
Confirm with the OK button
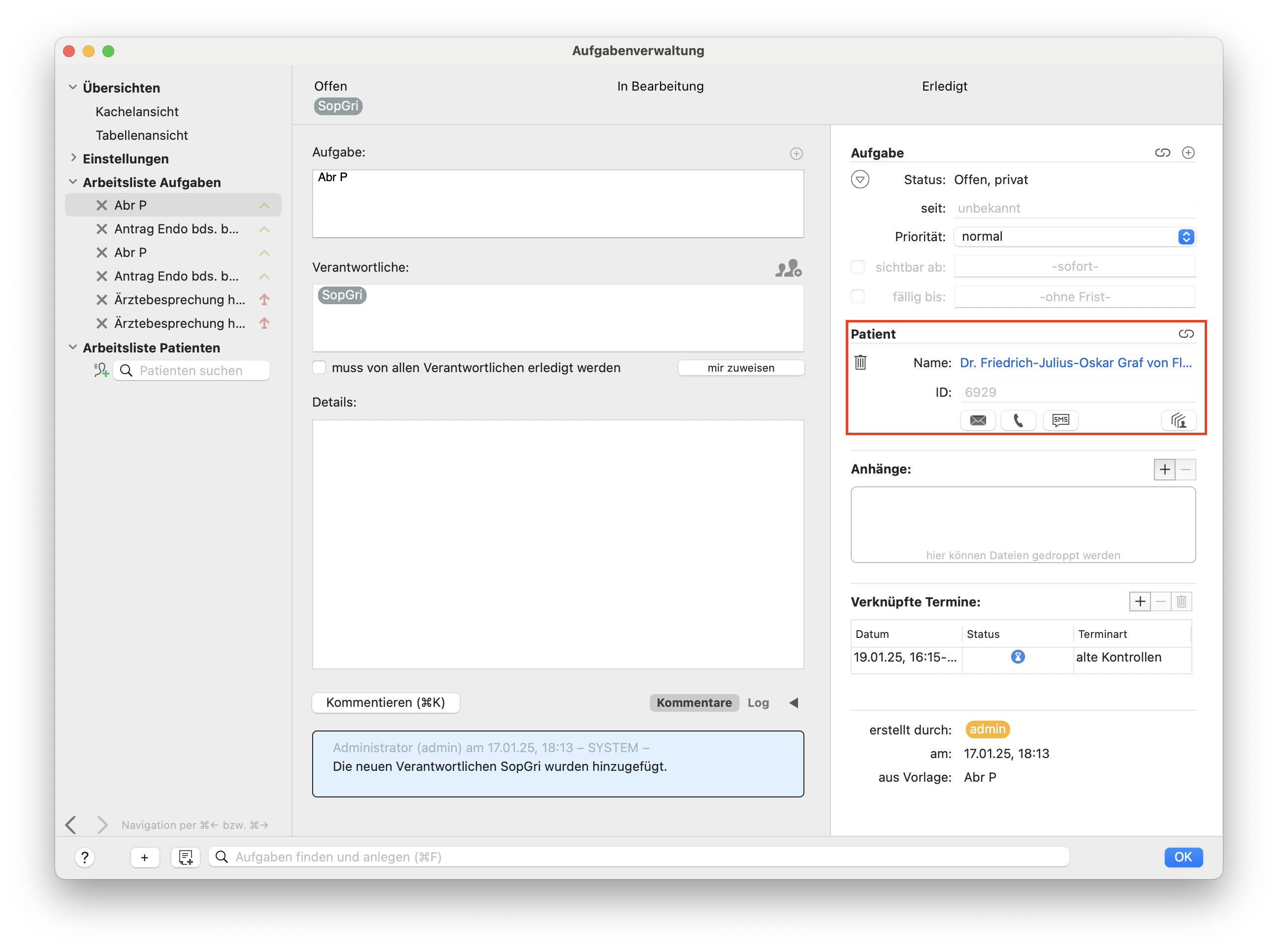pyautogui.click(x=1183, y=857)
